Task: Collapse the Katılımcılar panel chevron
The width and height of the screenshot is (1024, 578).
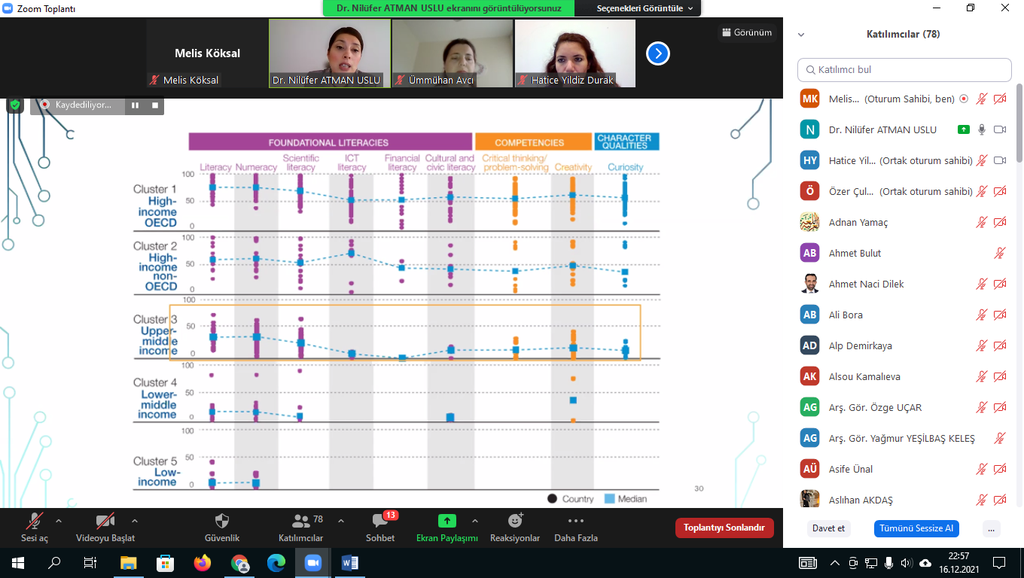Action: 801,34
